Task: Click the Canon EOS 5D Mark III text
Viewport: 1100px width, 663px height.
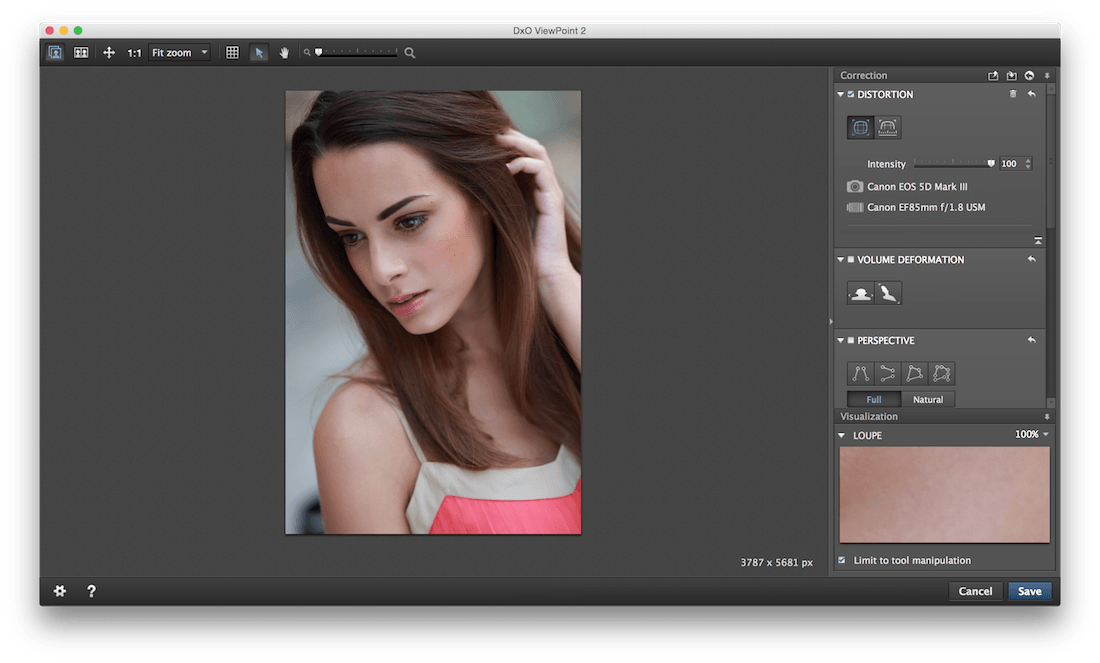Action: 917,187
